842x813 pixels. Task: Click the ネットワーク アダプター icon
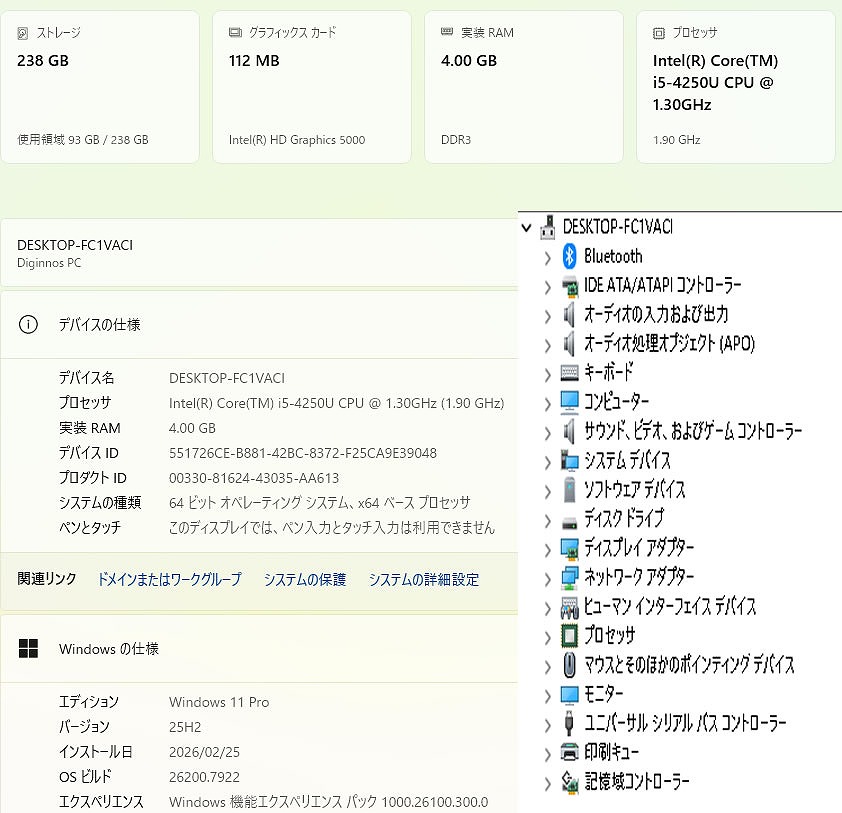[569, 577]
